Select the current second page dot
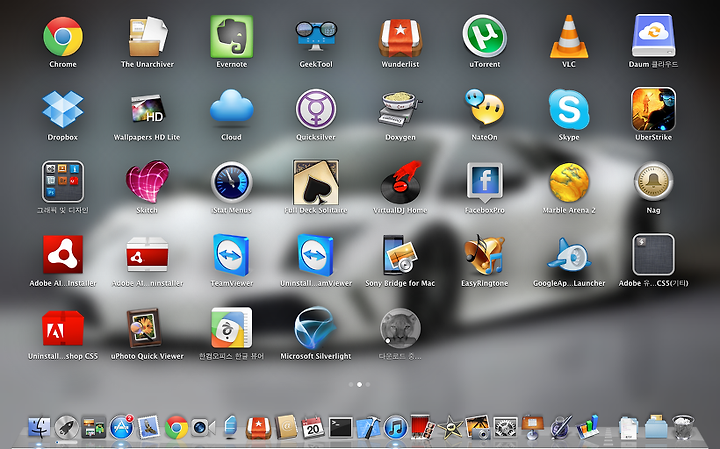Viewport: 720px width, 449px height. [x=360, y=385]
